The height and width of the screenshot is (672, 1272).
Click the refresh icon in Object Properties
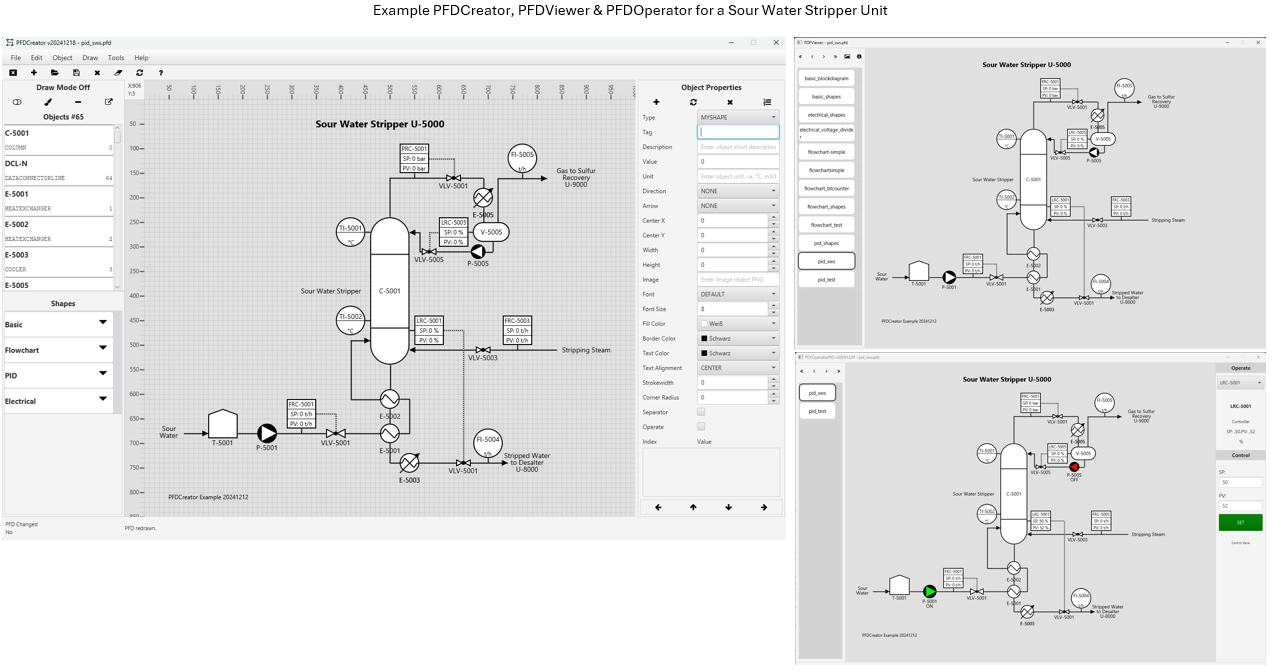point(693,102)
